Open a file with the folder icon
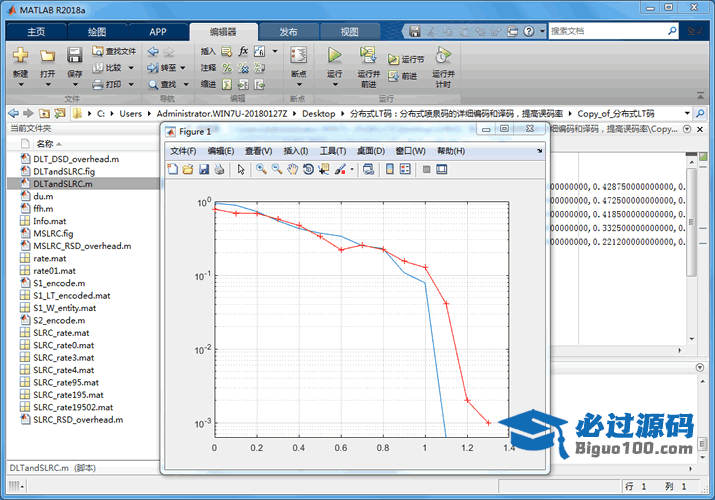Image resolution: width=715 pixels, height=500 pixels. [x=47, y=55]
